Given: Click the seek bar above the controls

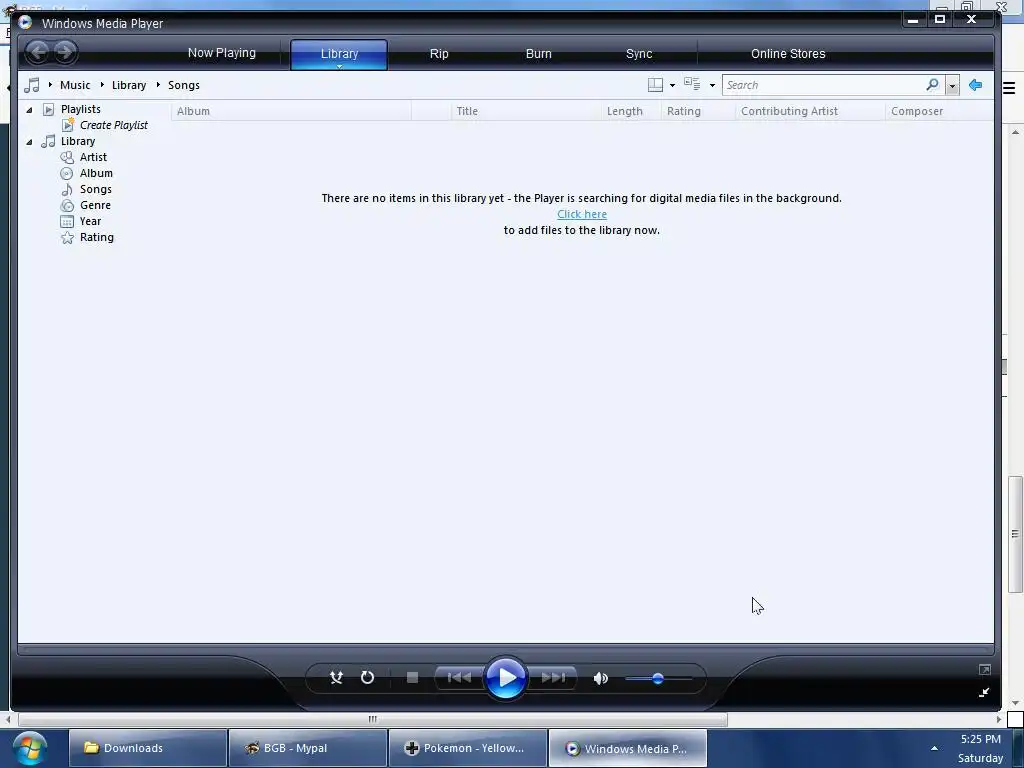Looking at the screenshot, I should click(x=505, y=650).
